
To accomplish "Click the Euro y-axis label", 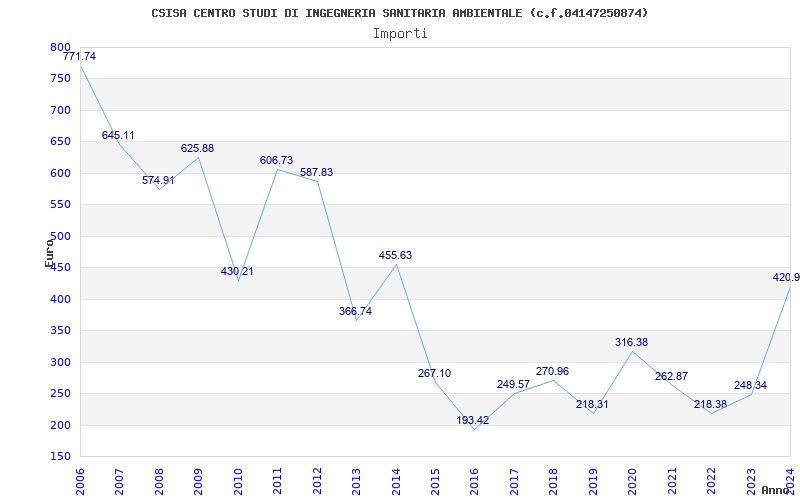I will (49, 253).
